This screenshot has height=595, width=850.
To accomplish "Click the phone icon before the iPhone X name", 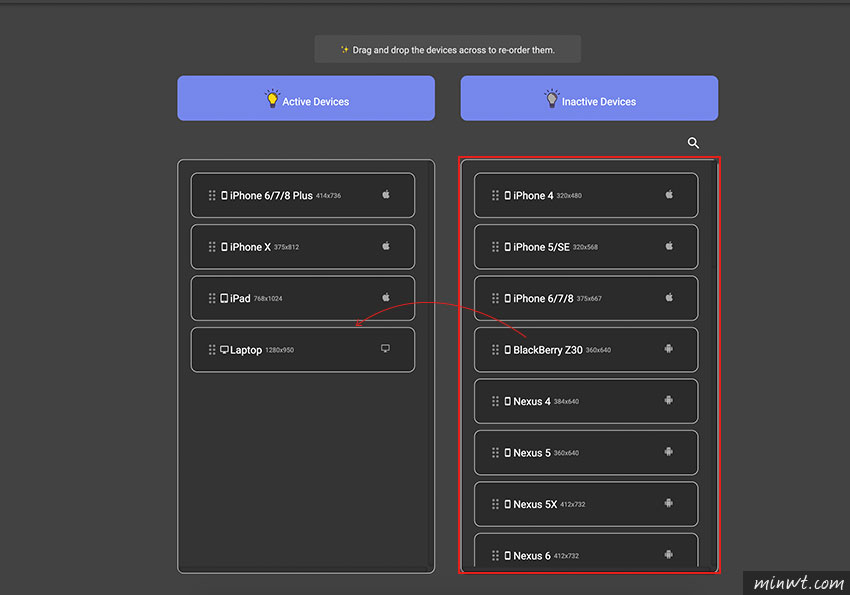I will [224, 247].
